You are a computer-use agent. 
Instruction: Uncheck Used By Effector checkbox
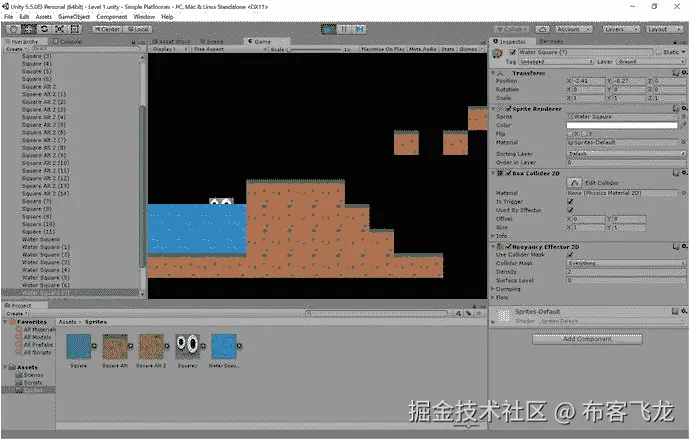tap(570, 210)
